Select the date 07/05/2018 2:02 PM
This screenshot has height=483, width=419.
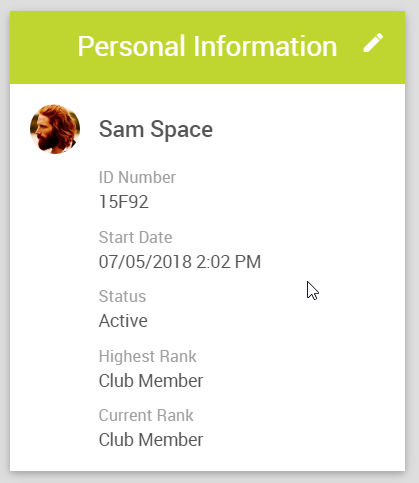180,262
